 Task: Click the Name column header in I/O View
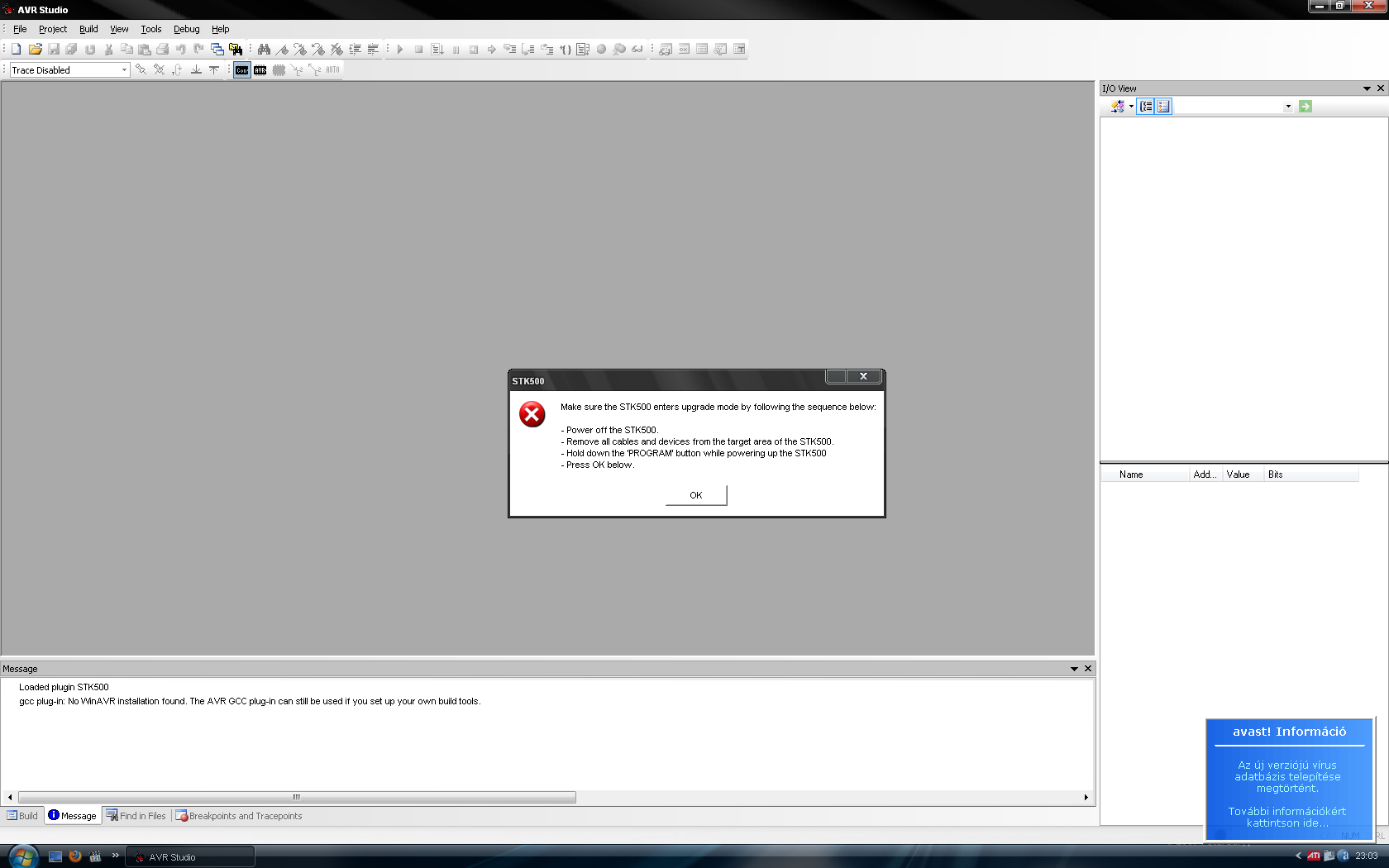click(x=1144, y=475)
